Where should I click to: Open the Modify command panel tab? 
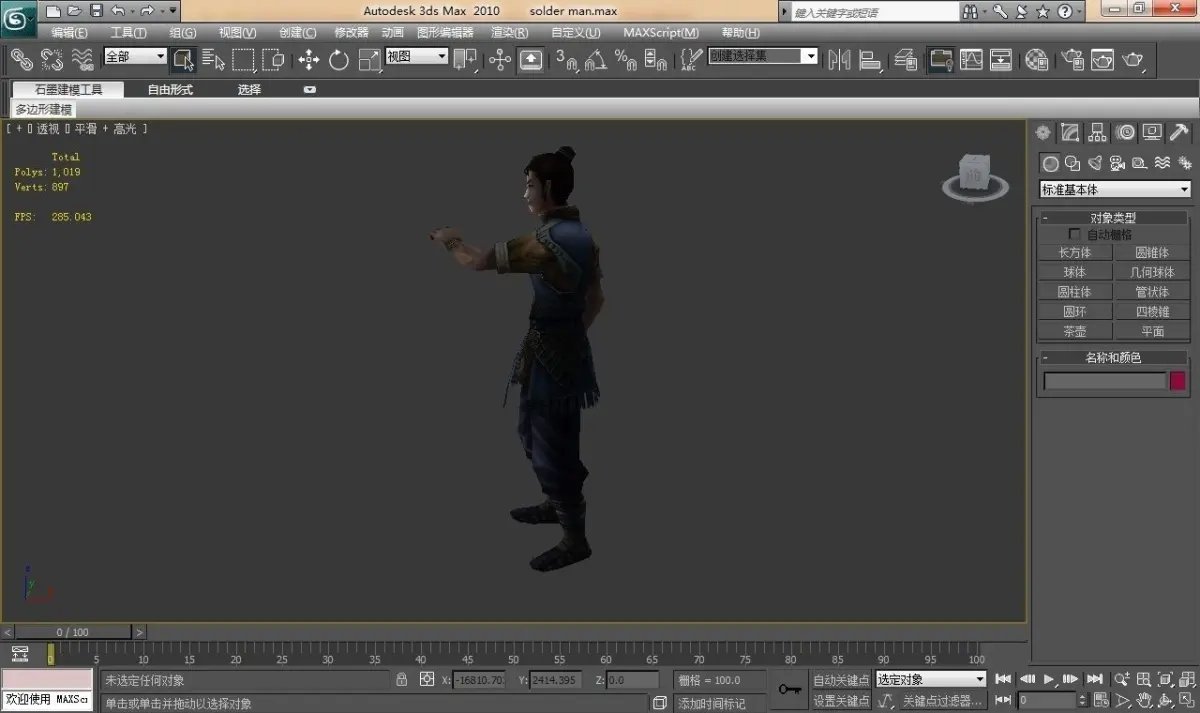(1071, 132)
